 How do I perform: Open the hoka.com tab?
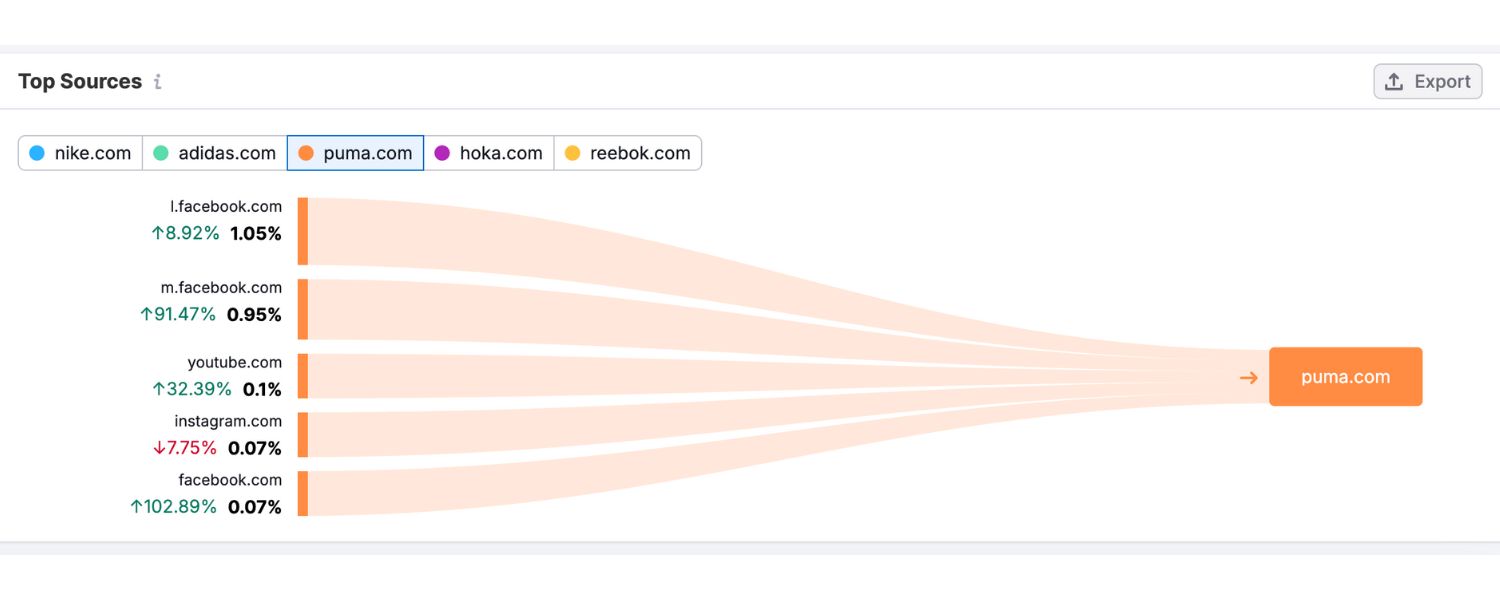pos(489,153)
